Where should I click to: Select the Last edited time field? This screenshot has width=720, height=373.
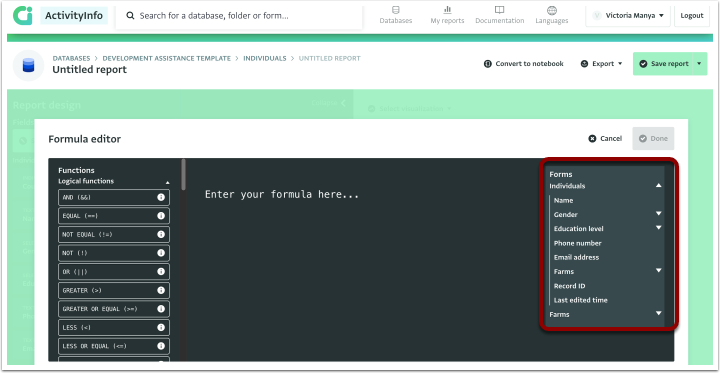click(x=580, y=300)
